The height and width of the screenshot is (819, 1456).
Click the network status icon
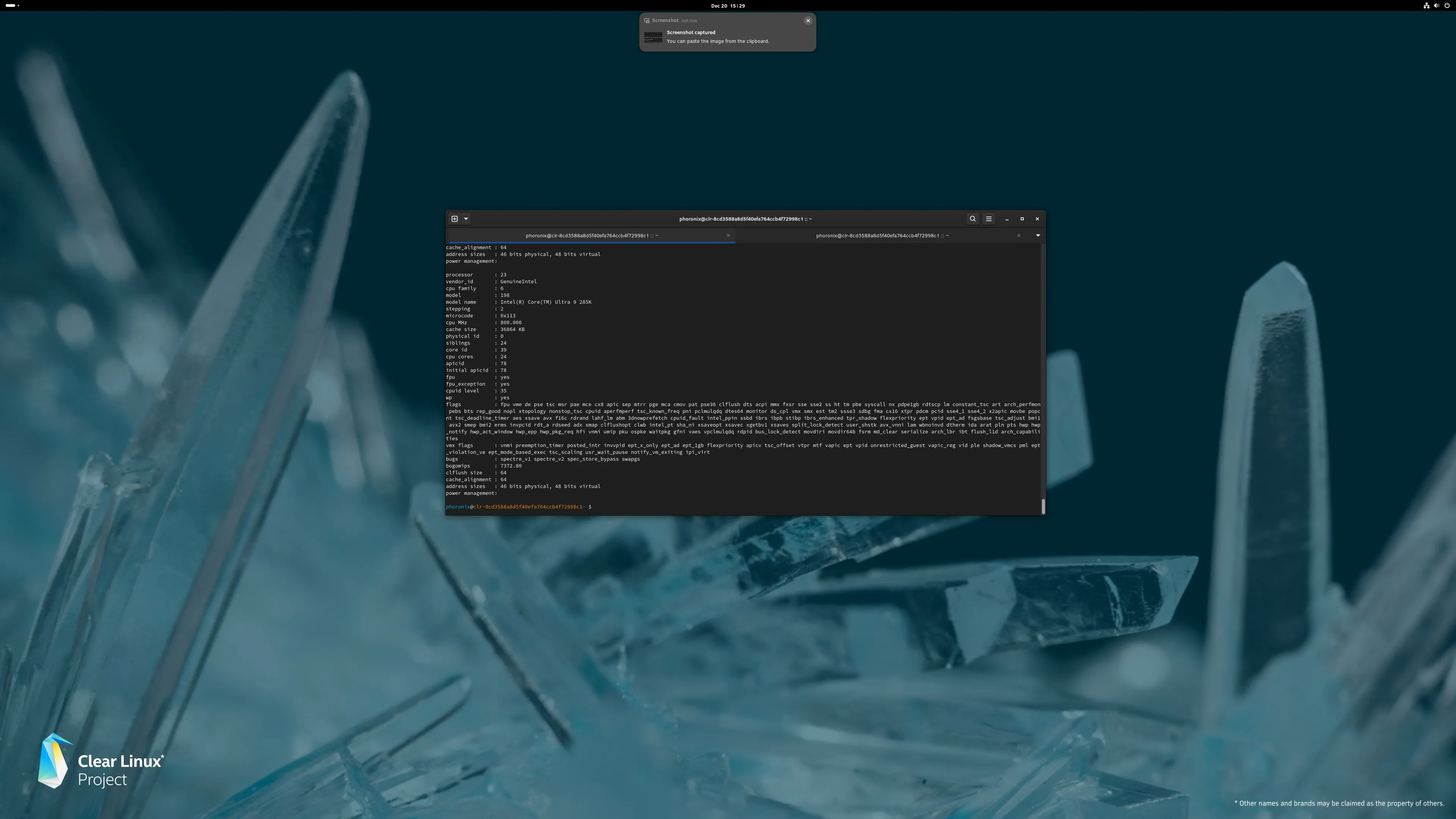[x=1426, y=6]
